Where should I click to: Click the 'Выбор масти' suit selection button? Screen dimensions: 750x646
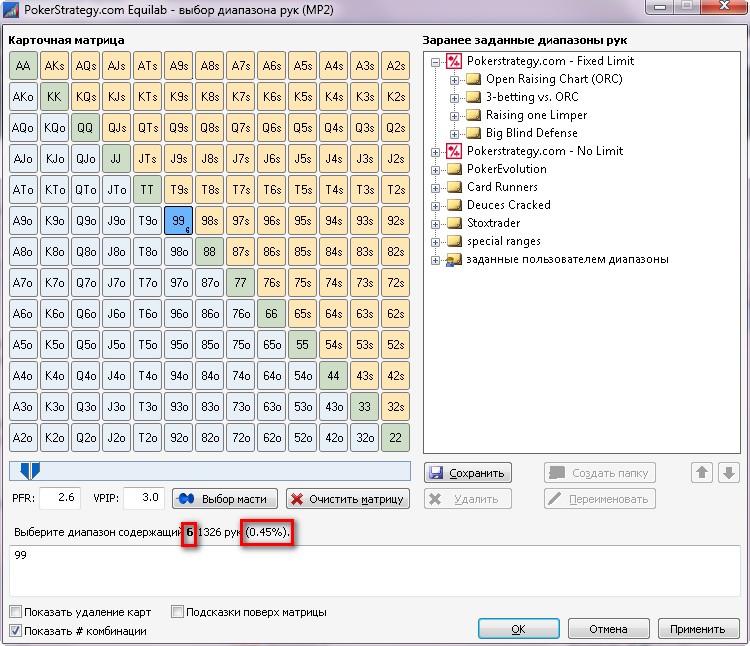224,499
